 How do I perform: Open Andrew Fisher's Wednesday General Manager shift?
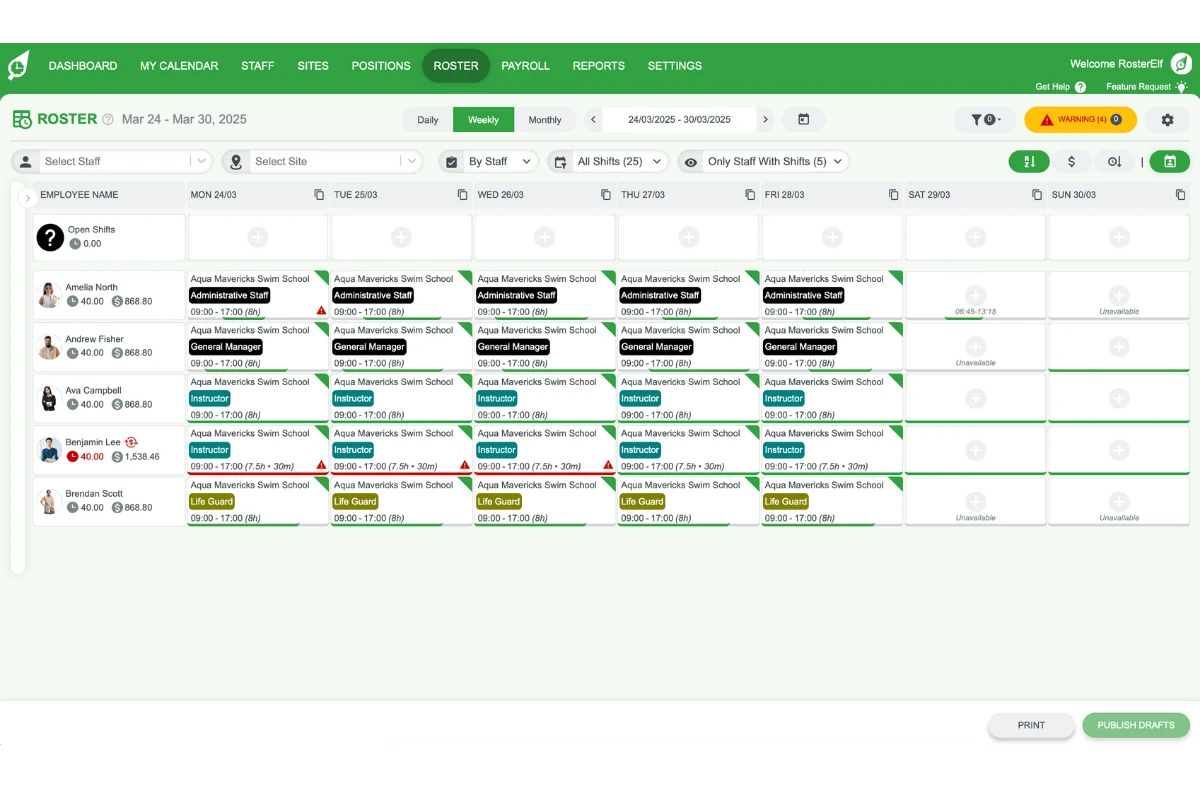[545, 346]
